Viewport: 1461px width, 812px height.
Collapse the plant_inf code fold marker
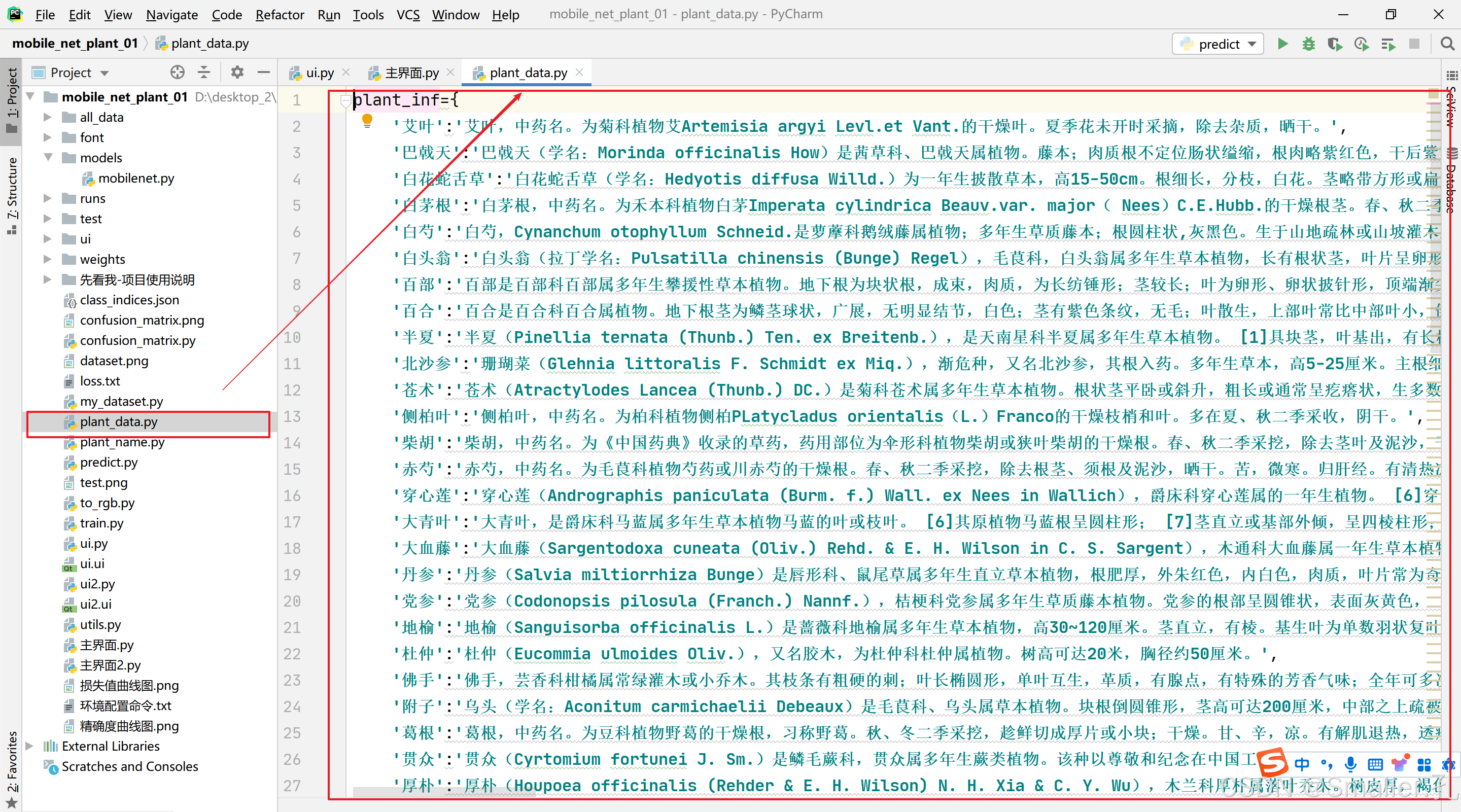[x=344, y=100]
